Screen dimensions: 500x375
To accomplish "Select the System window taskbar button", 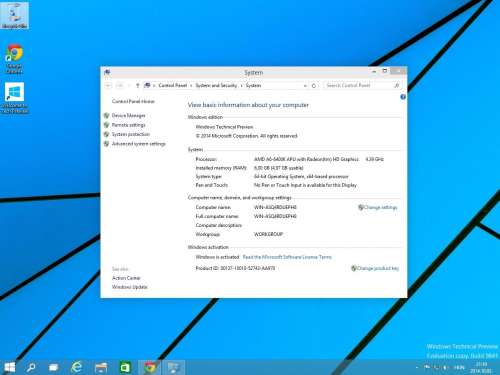I will [173, 367].
